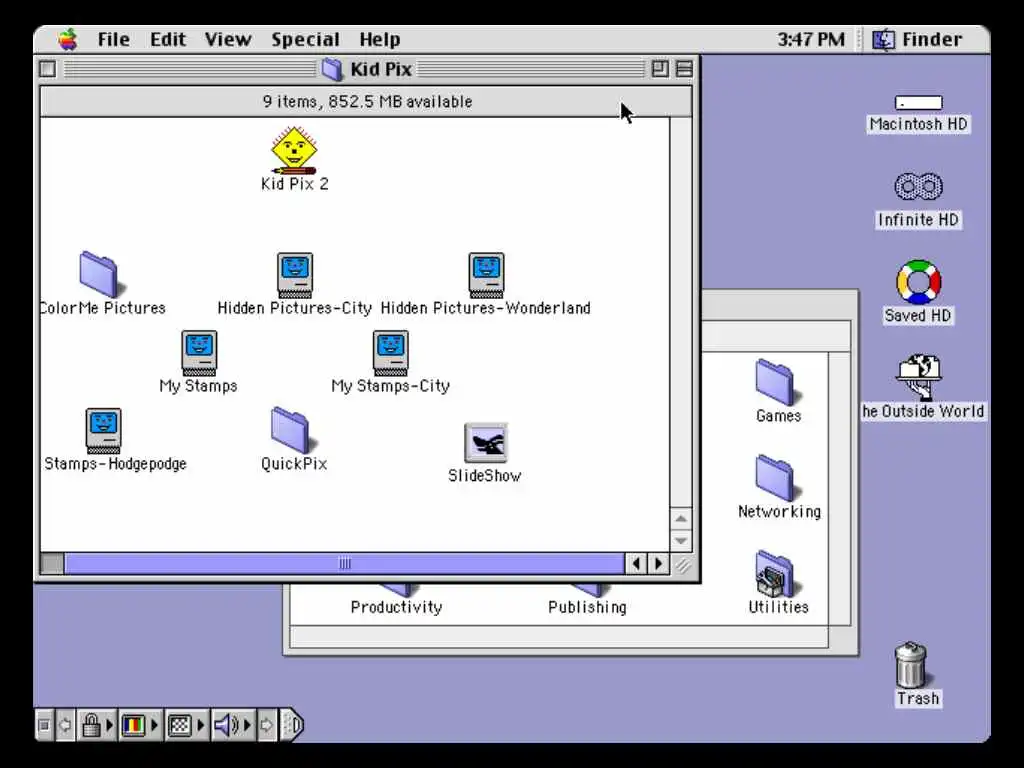Image resolution: width=1024 pixels, height=768 pixels.
Task: Select the Utilities folder in back window
Action: 775,573
